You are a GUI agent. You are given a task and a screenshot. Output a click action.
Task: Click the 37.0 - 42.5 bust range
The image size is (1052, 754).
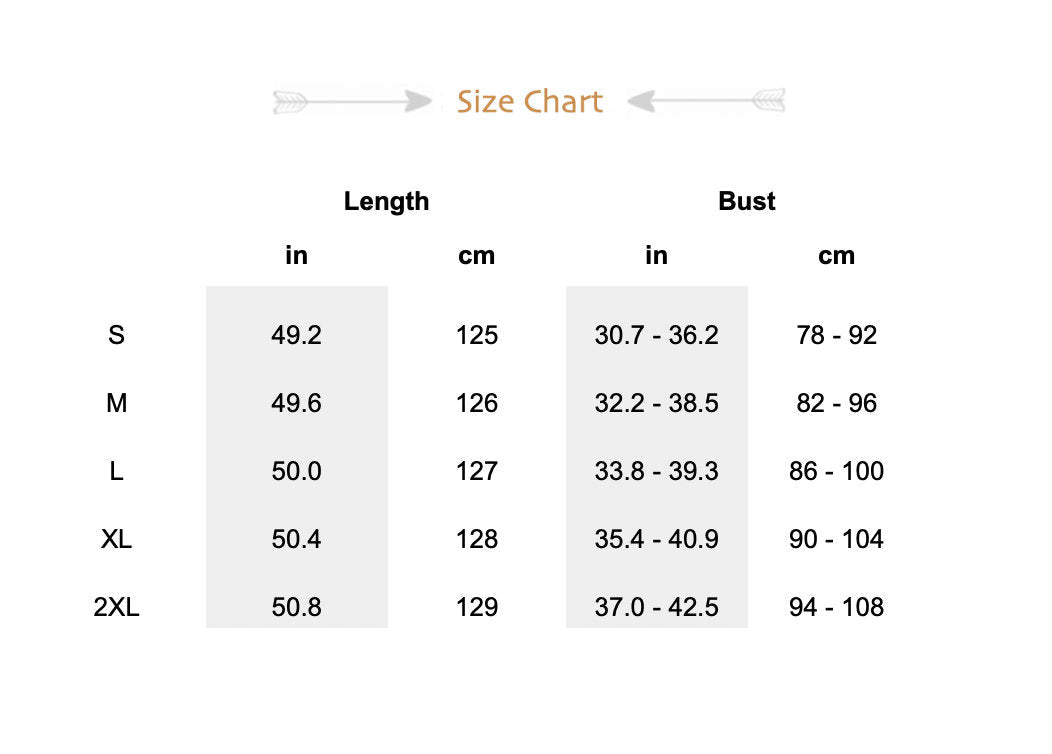(656, 607)
